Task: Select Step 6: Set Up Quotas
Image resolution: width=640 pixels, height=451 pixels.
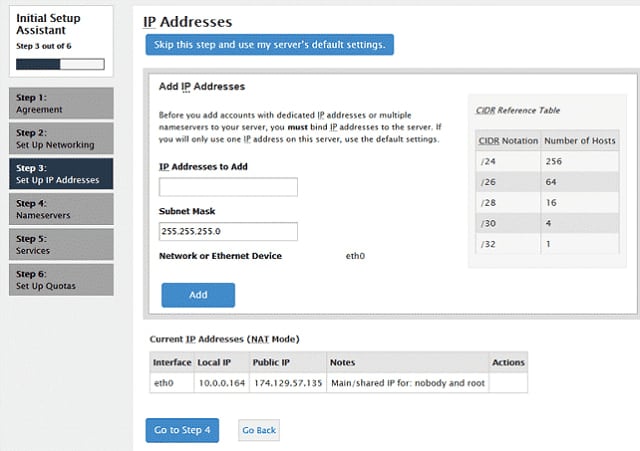Action: [x=62, y=280]
